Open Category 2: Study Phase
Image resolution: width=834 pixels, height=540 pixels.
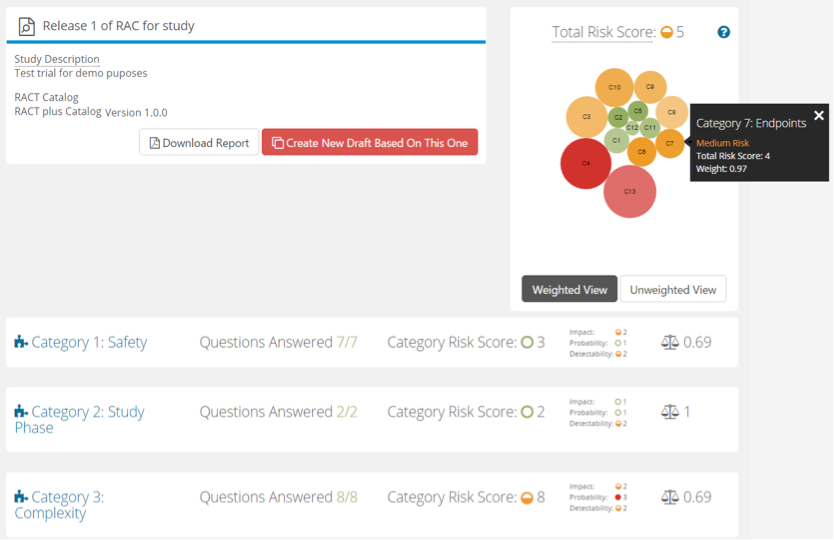click(x=79, y=420)
